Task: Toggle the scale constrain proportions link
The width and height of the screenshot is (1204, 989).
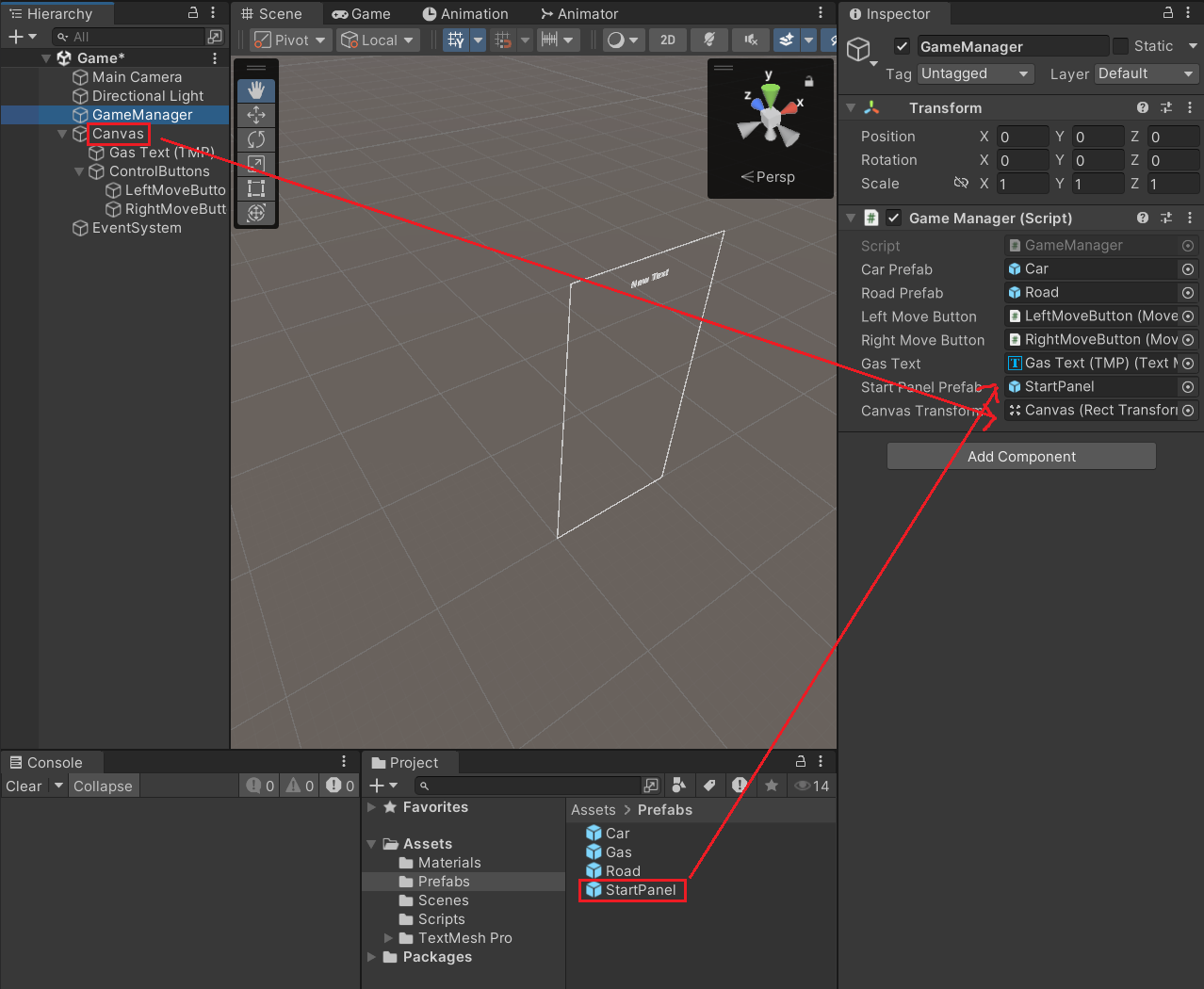Action: tap(960, 183)
